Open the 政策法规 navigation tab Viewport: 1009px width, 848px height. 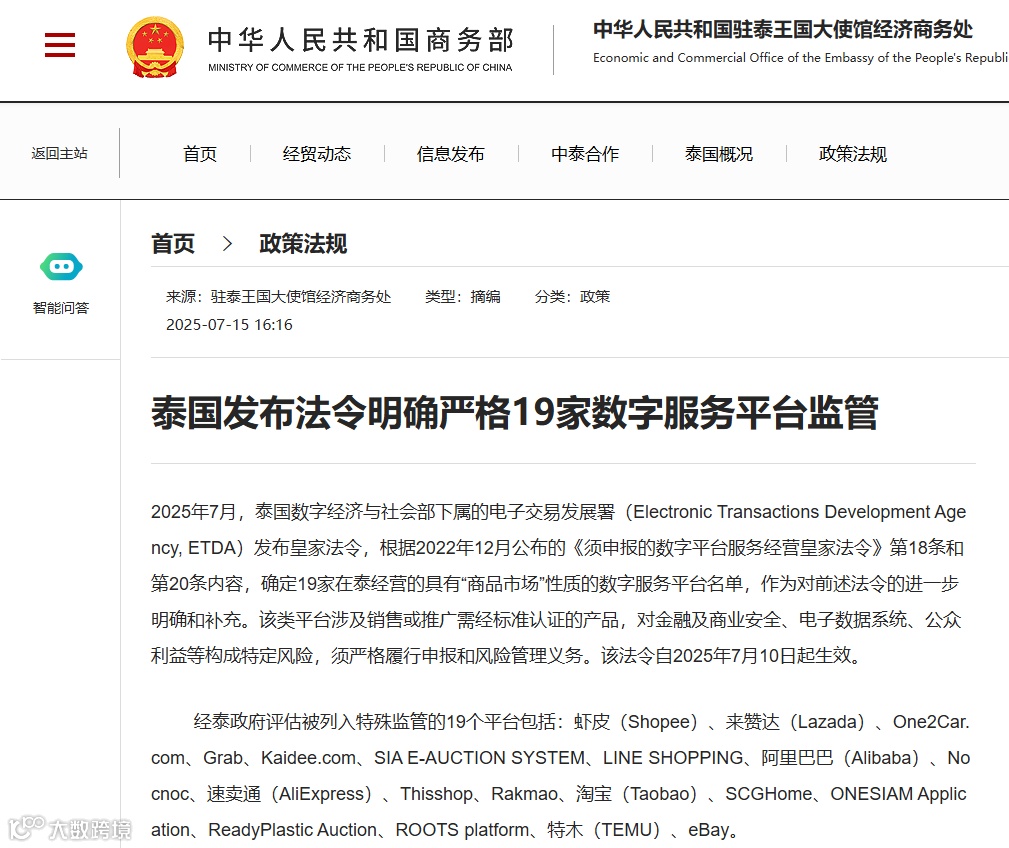(853, 154)
